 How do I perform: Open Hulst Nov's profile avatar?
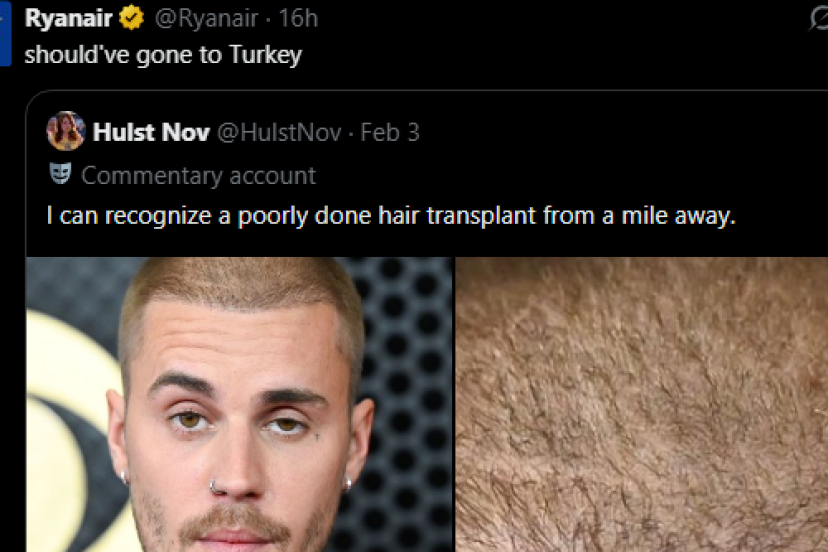(65, 131)
